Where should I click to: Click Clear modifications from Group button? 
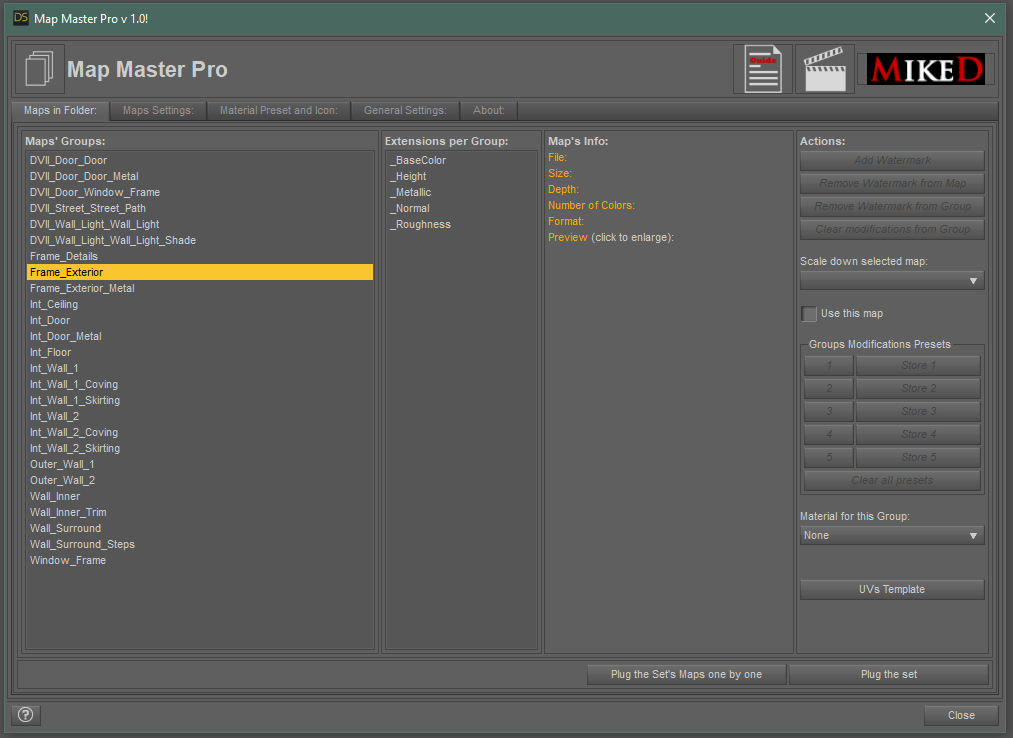[x=892, y=229]
